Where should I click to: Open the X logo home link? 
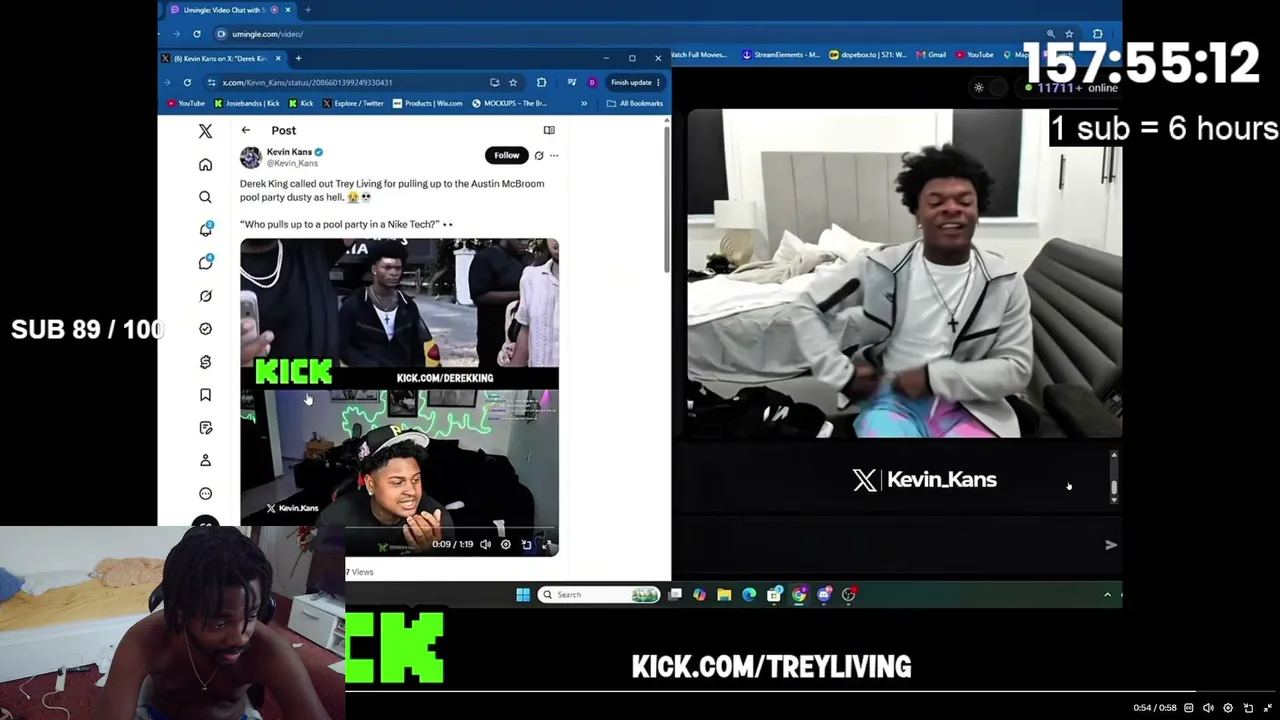pos(205,131)
